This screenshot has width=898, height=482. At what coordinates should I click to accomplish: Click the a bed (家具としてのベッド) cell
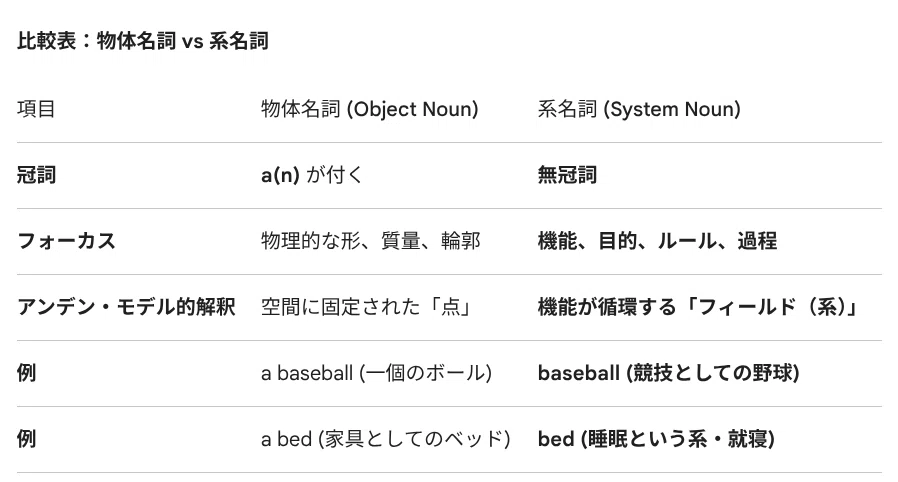(x=385, y=440)
